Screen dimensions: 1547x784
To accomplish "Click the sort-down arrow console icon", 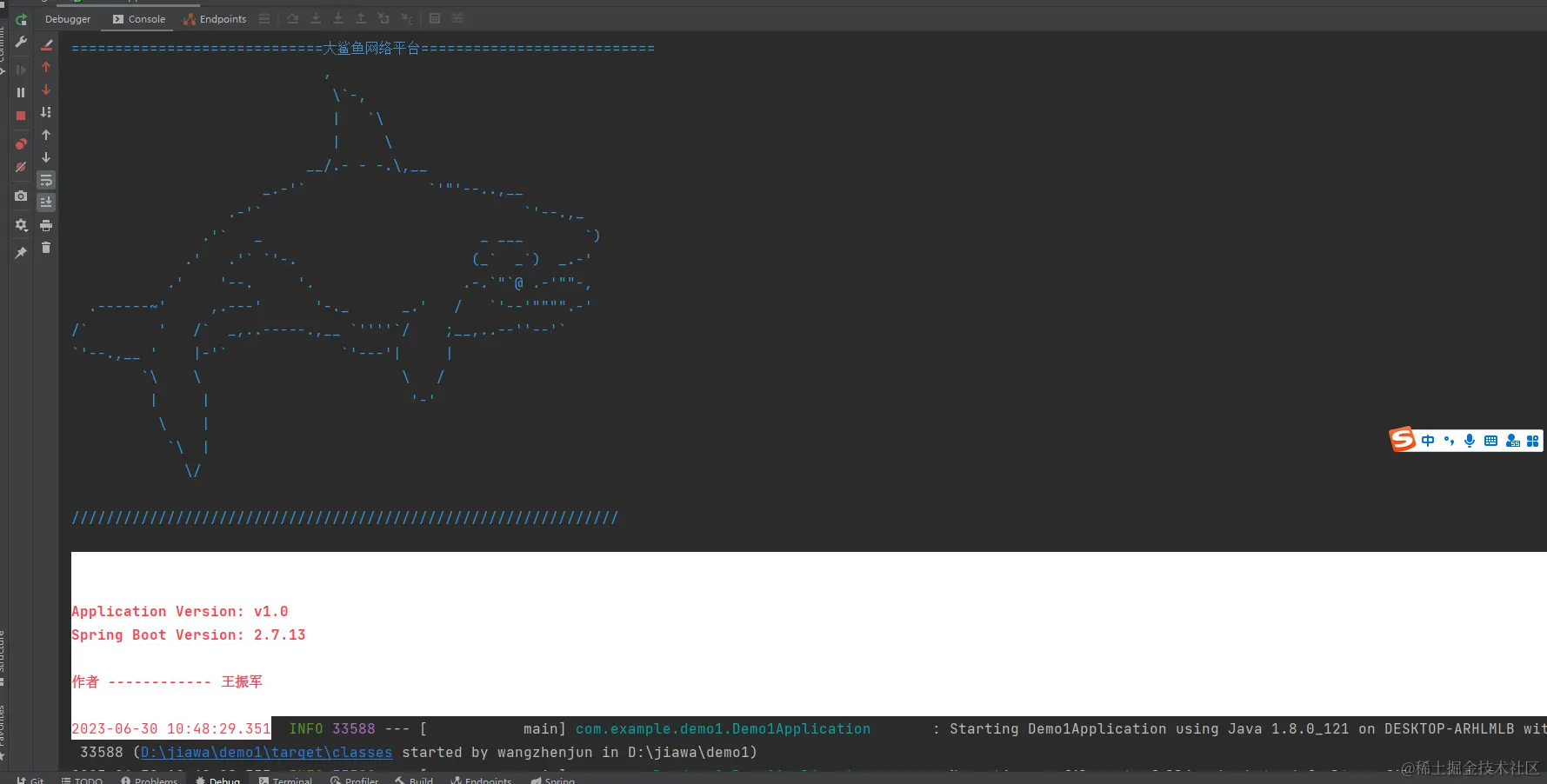I will (x=46, y=112).
